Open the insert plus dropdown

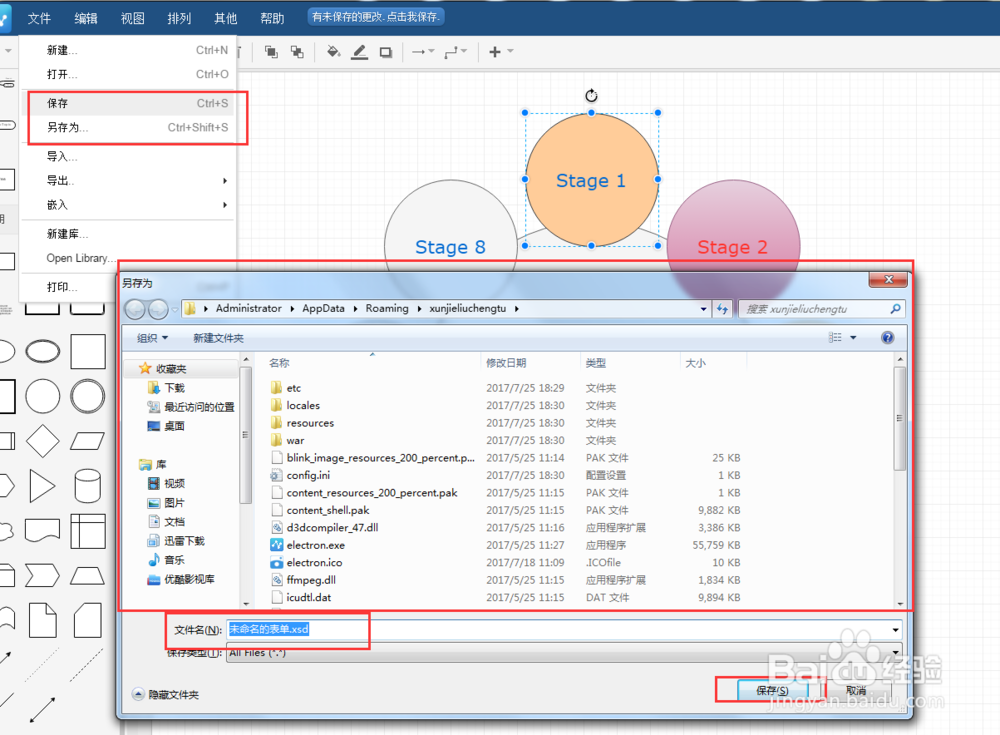point(501,52)
